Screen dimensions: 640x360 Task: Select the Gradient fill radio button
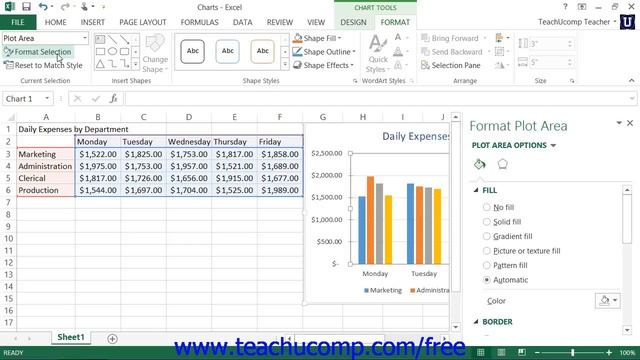(x=486, y=236)
